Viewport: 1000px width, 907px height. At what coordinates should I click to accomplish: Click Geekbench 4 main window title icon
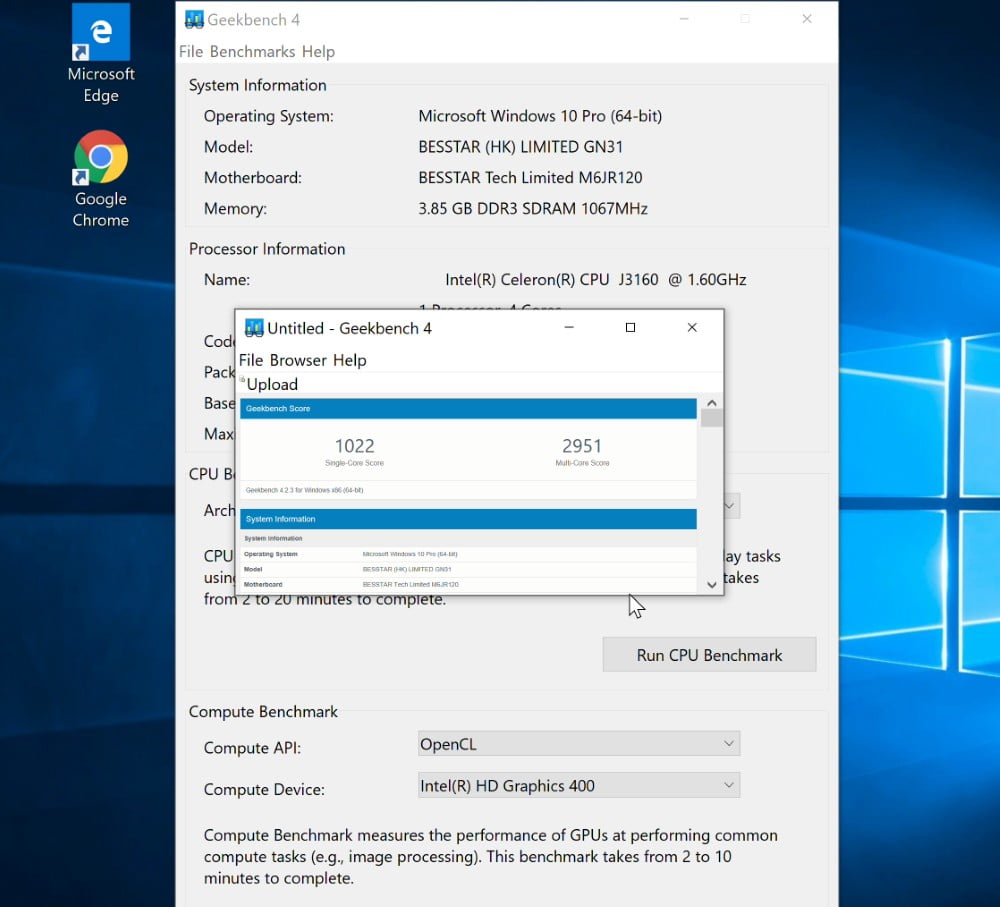click(x=194, y=20)
